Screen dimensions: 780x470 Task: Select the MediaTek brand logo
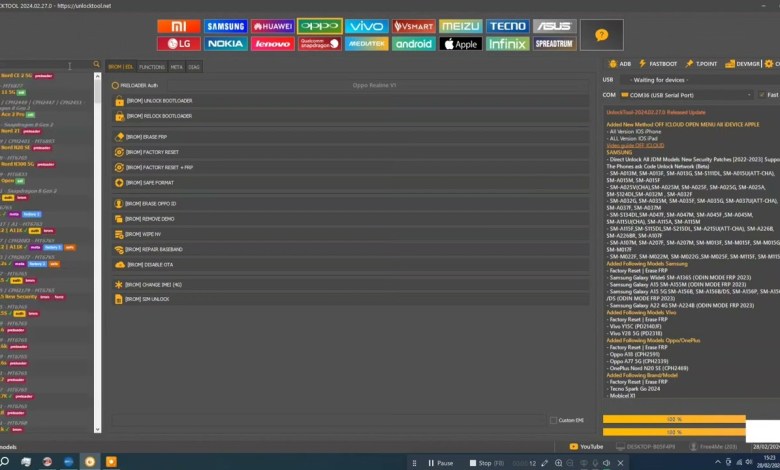(367, 44)
